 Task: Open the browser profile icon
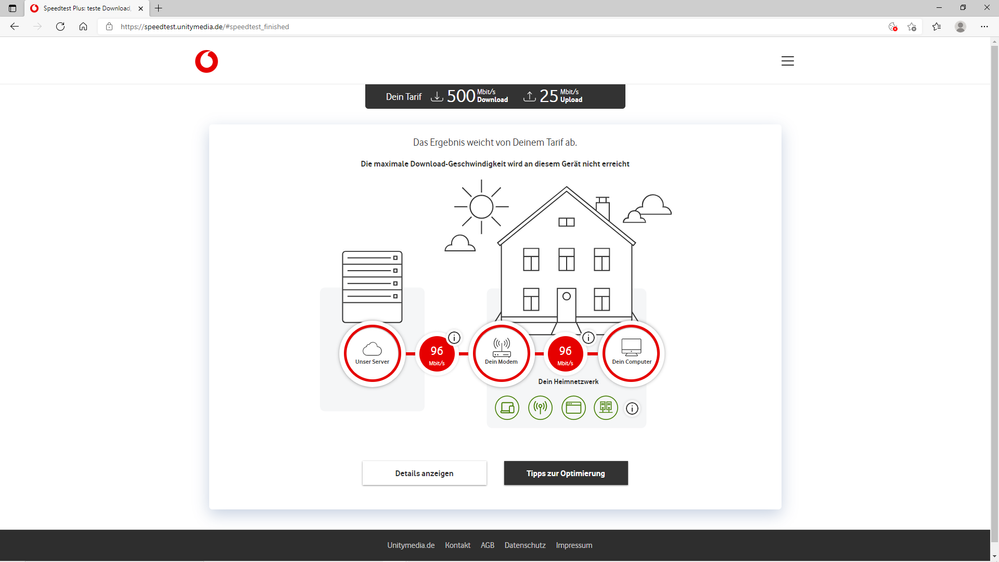point(960,27)
